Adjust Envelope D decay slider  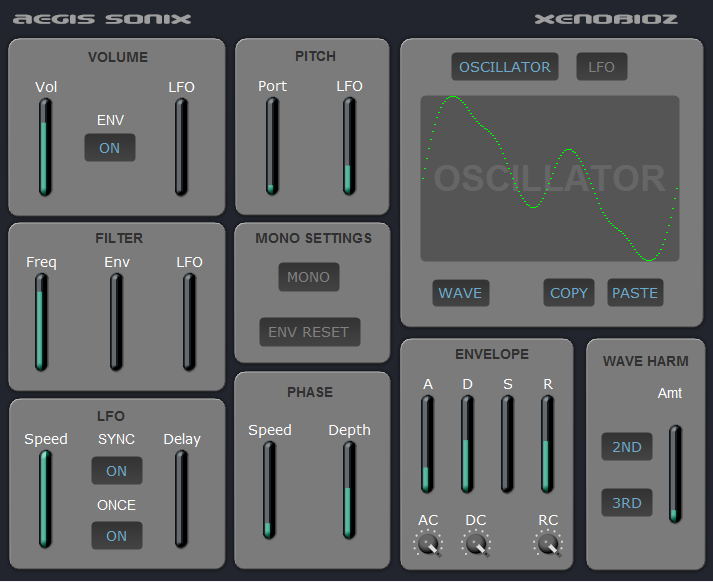[x=467, y=444]
